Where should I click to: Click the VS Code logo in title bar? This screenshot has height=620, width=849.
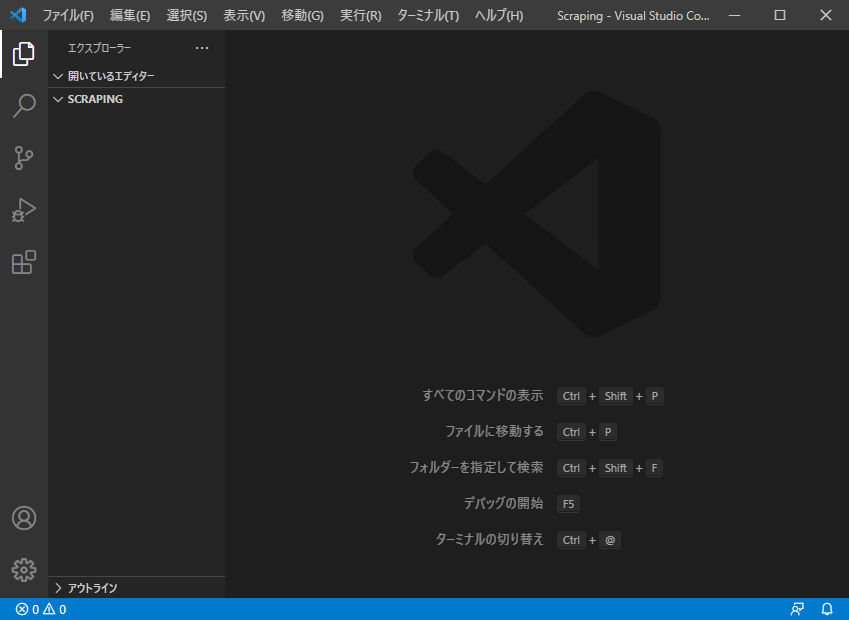[x=18, y=15]
